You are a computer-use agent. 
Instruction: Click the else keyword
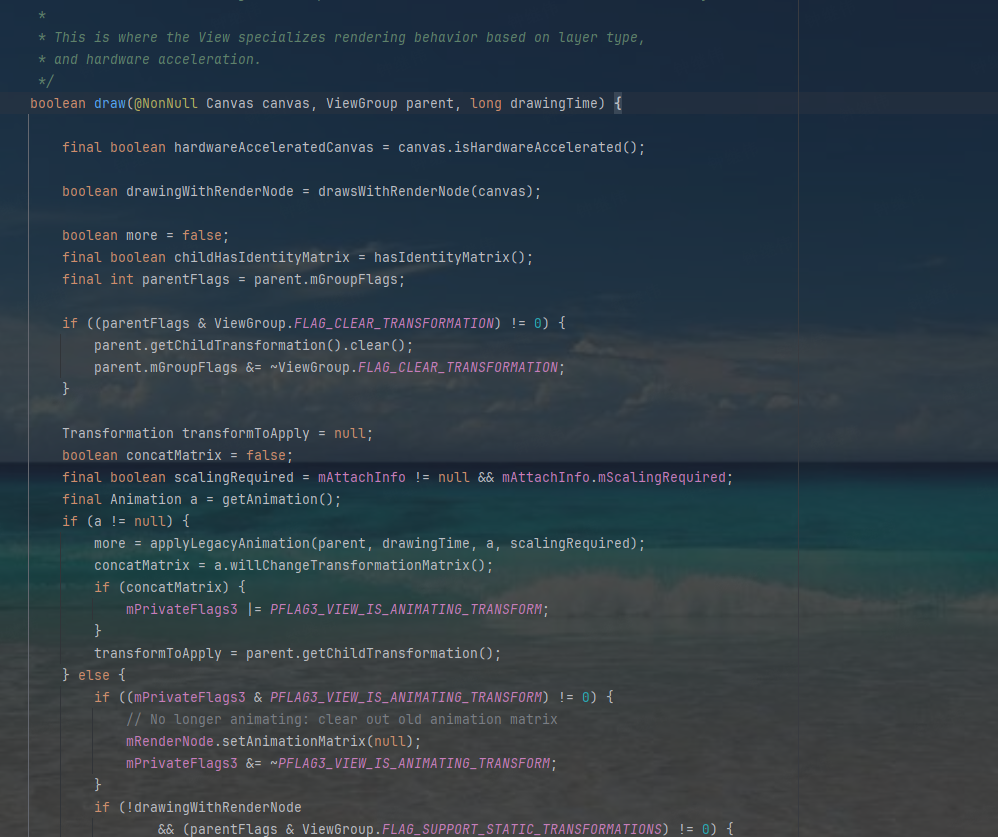(94, 675)
